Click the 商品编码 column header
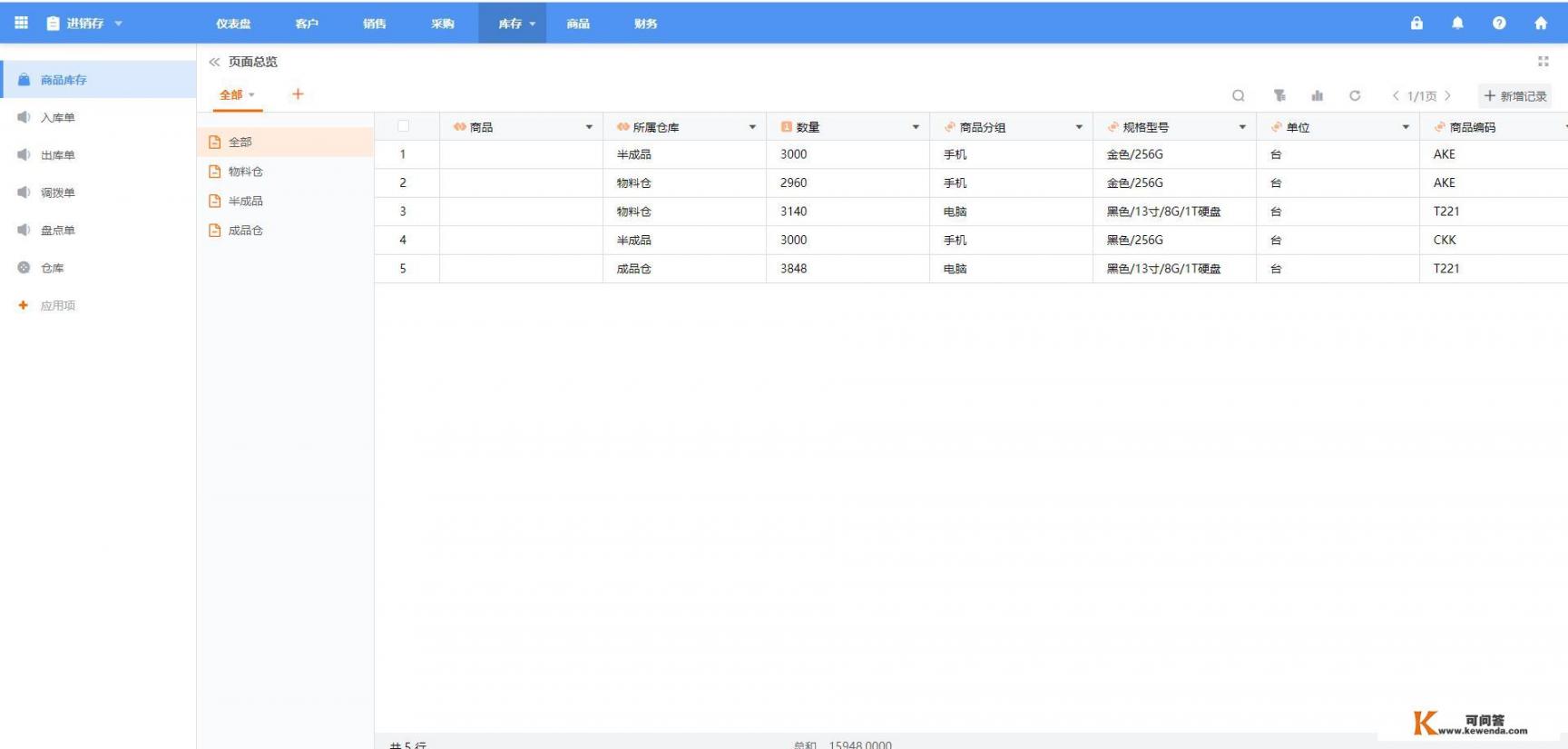Viewport: 1568px width, 749px height. (1494, 127)
